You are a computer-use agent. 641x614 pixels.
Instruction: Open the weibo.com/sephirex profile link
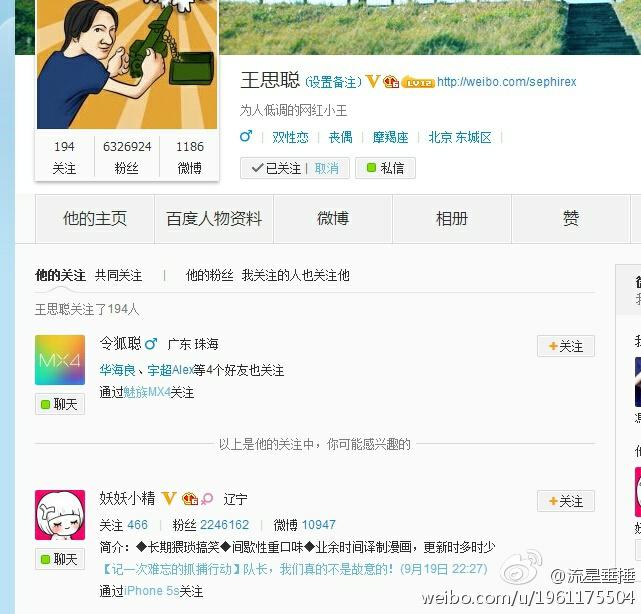coord(507,82)
